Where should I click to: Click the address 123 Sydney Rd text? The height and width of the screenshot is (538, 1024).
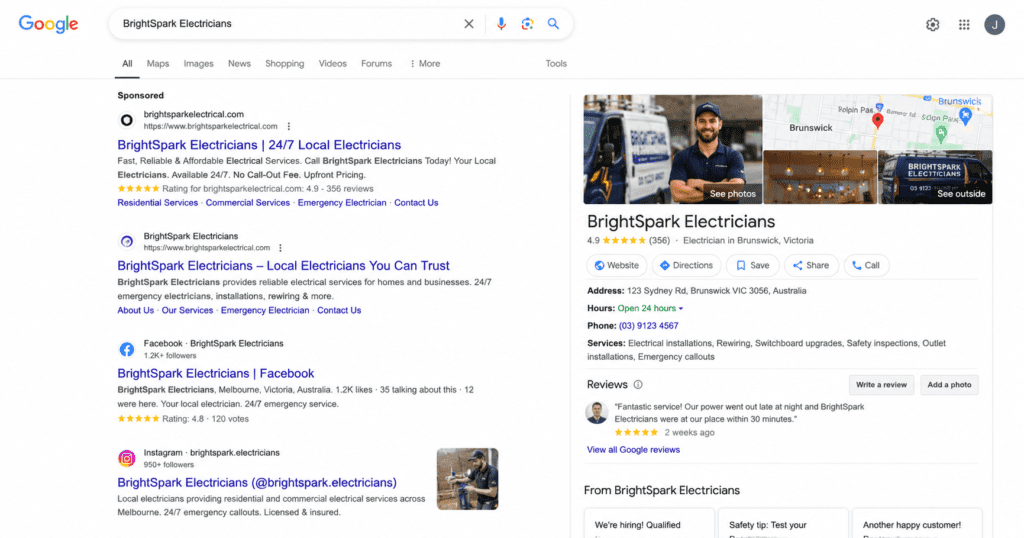pyautogui.click(x=716, y=291)
